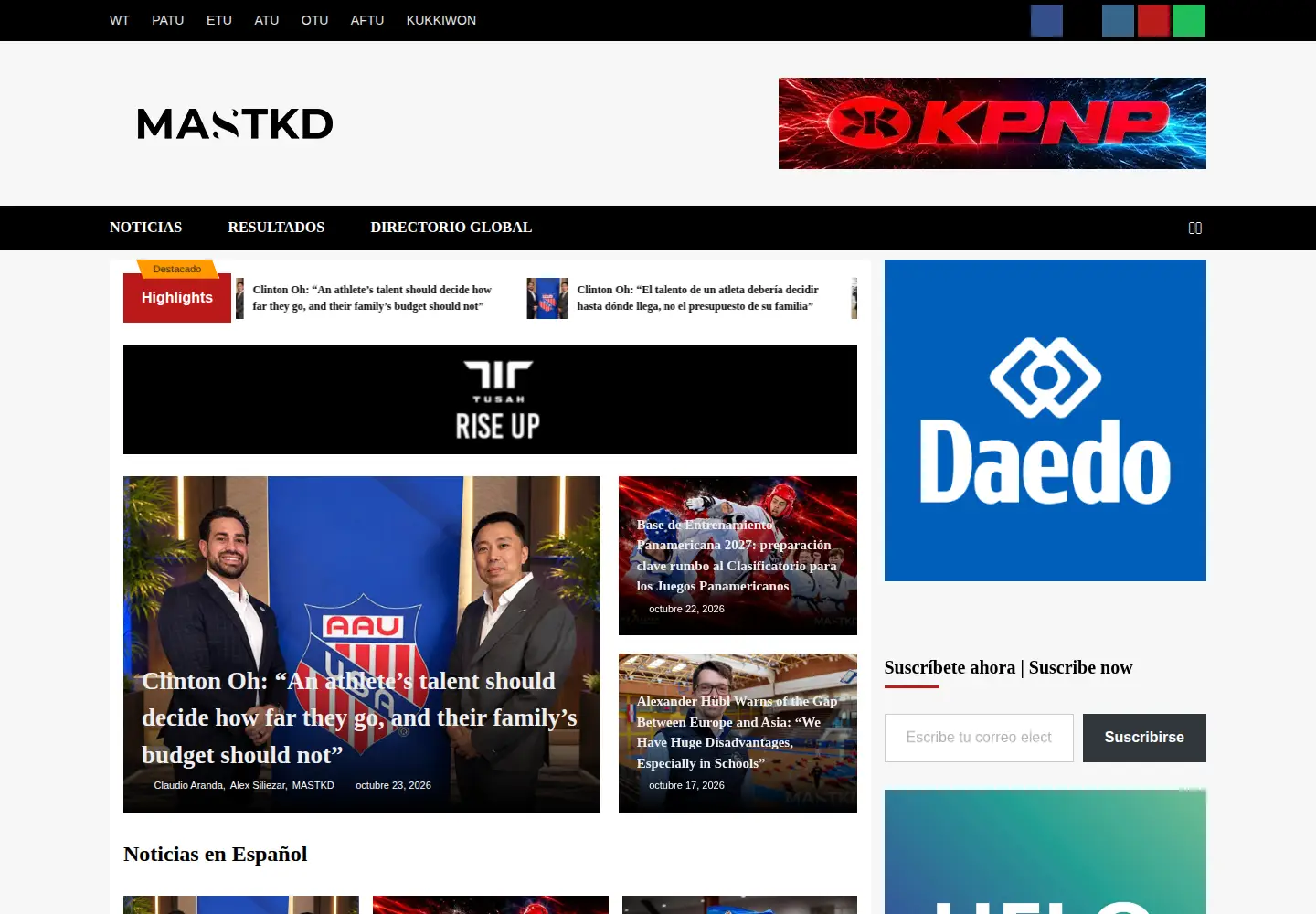Screen dimensions: 1316x914
Task: Visit the KUKKIWON top bar link
Action: point(441,20)
